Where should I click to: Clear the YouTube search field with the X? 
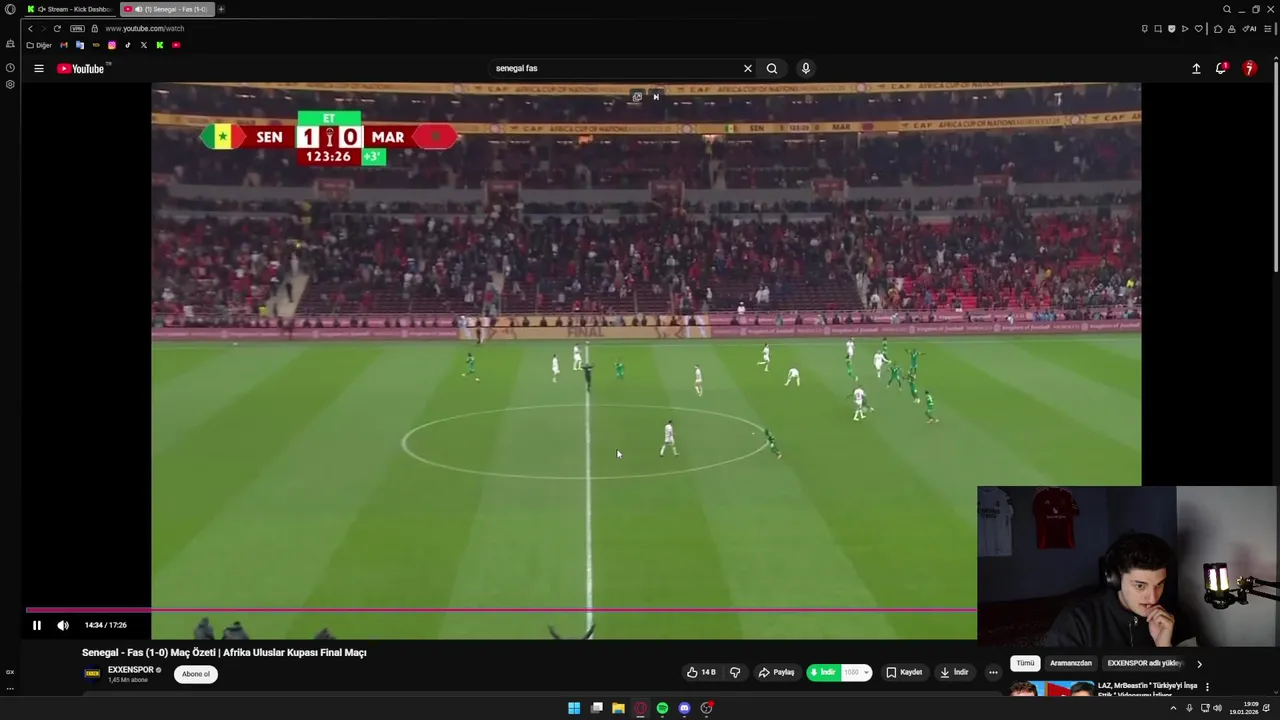[747, 68]
